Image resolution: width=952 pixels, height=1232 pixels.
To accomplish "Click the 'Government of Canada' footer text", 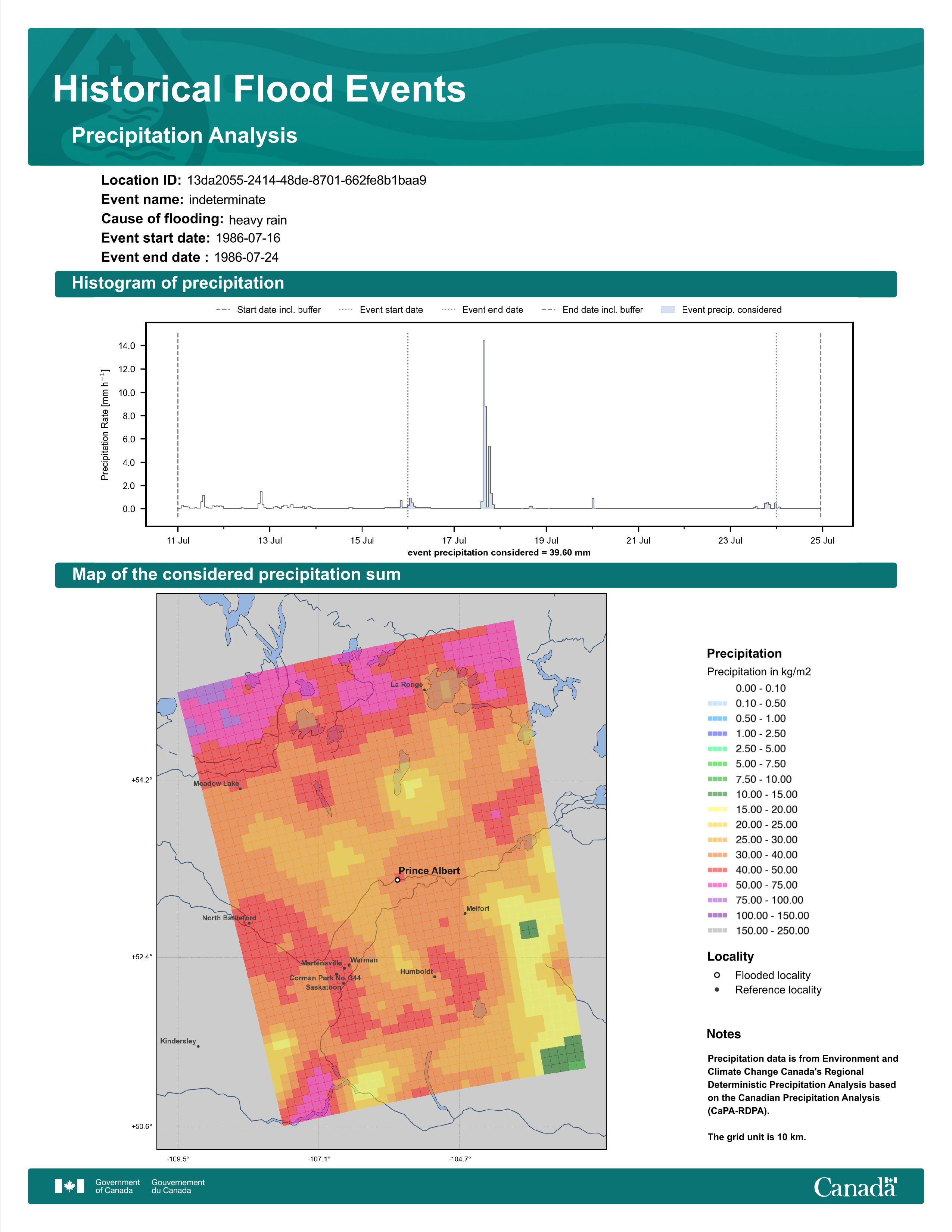I will click(117, 1186).
